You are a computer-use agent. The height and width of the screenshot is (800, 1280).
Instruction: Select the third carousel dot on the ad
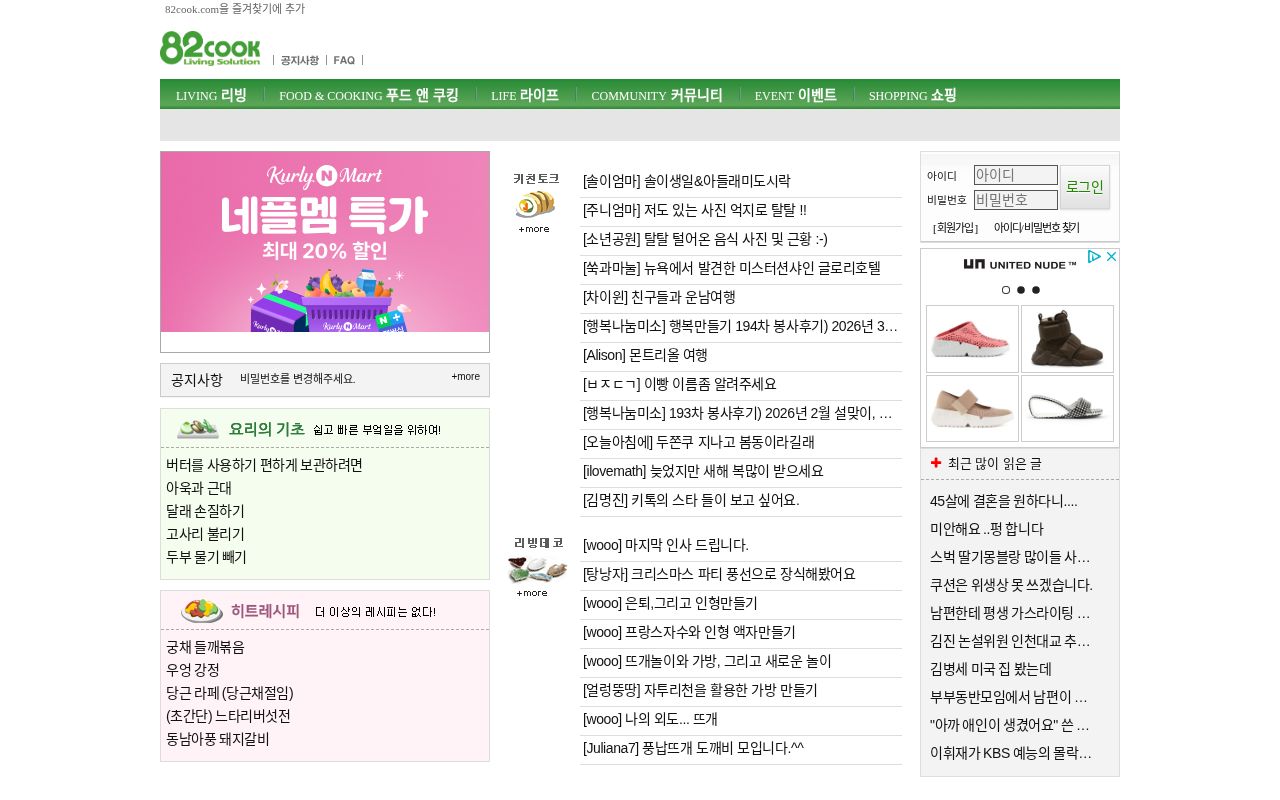[1036, 290]
